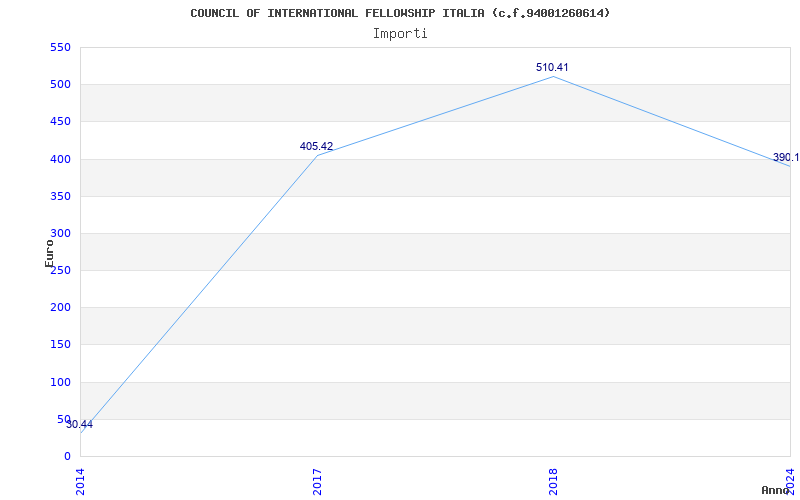This screenshot has width=800, height=500.
Task: Select the 510.41 data label
Action: 552,67
